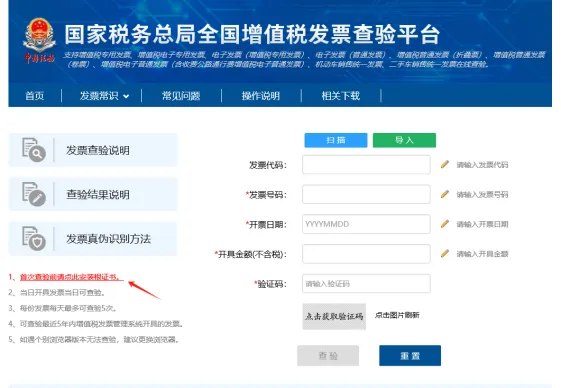Click the blue 扫描 button
561x388 pixels.
pyautogui.click(x=336, y=140)
